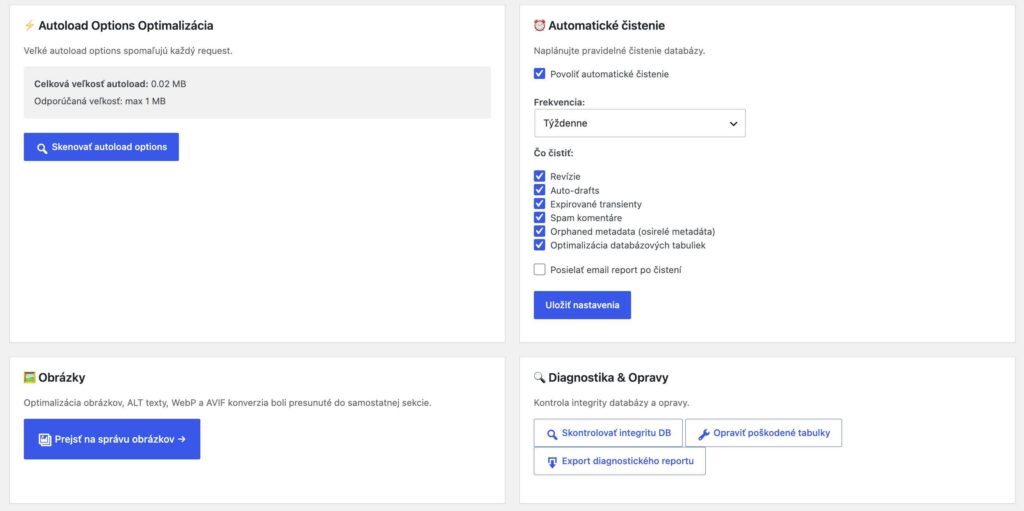Click the Skenovať autoload options button
Viewport: 1024px width, 511px height.
click(101, 147)
